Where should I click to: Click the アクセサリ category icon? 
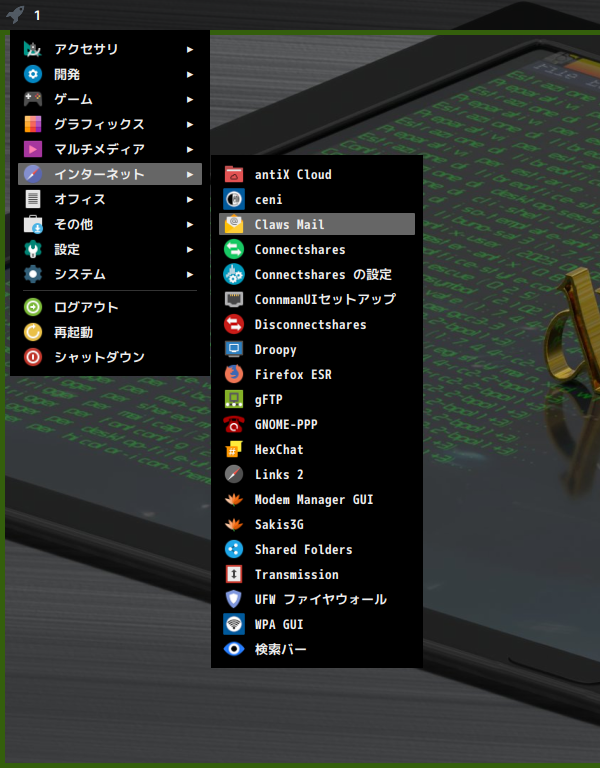point(33,49)
